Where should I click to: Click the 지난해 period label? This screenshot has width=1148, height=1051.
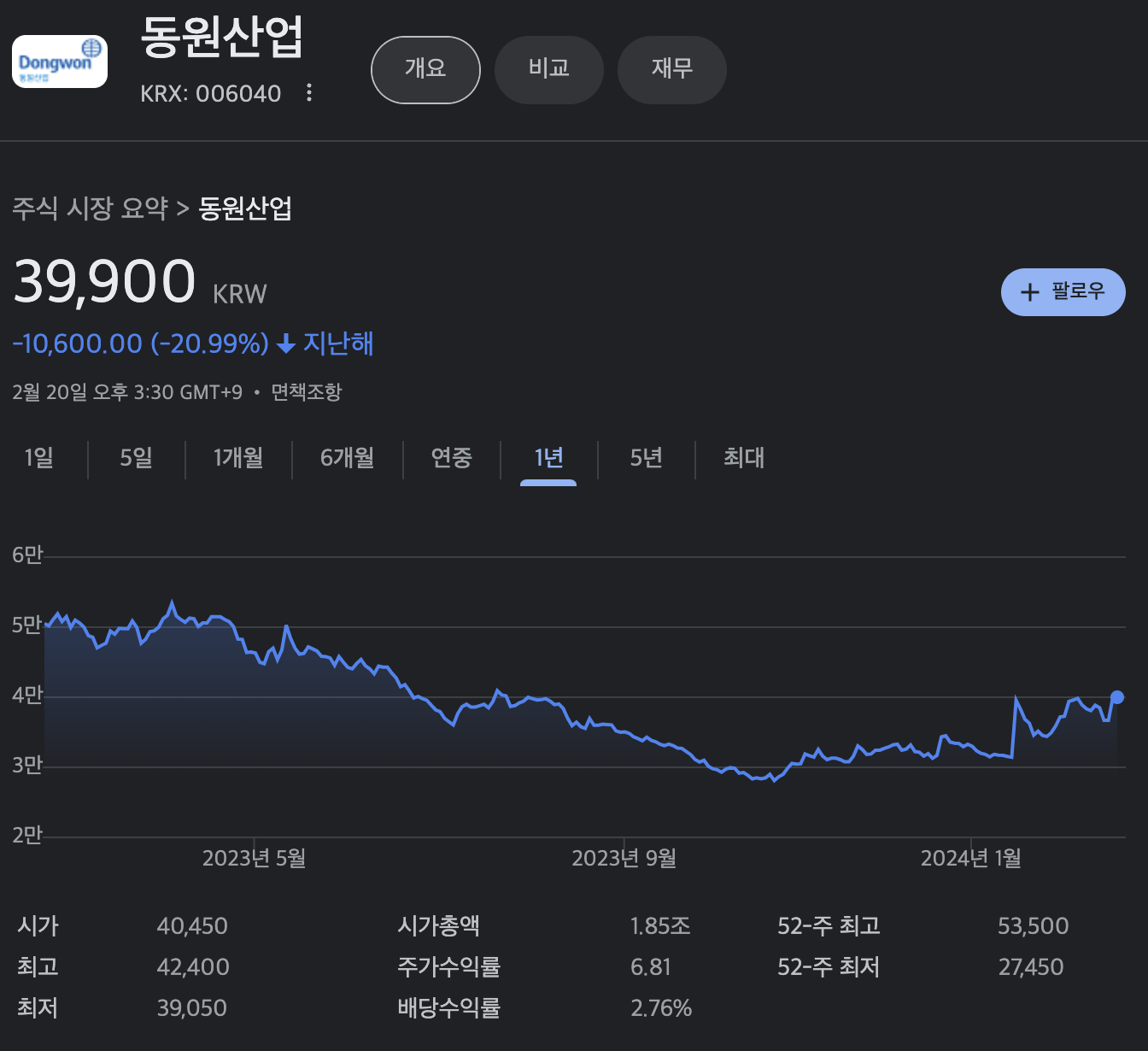pyautogui.click(x=339, y=343)
